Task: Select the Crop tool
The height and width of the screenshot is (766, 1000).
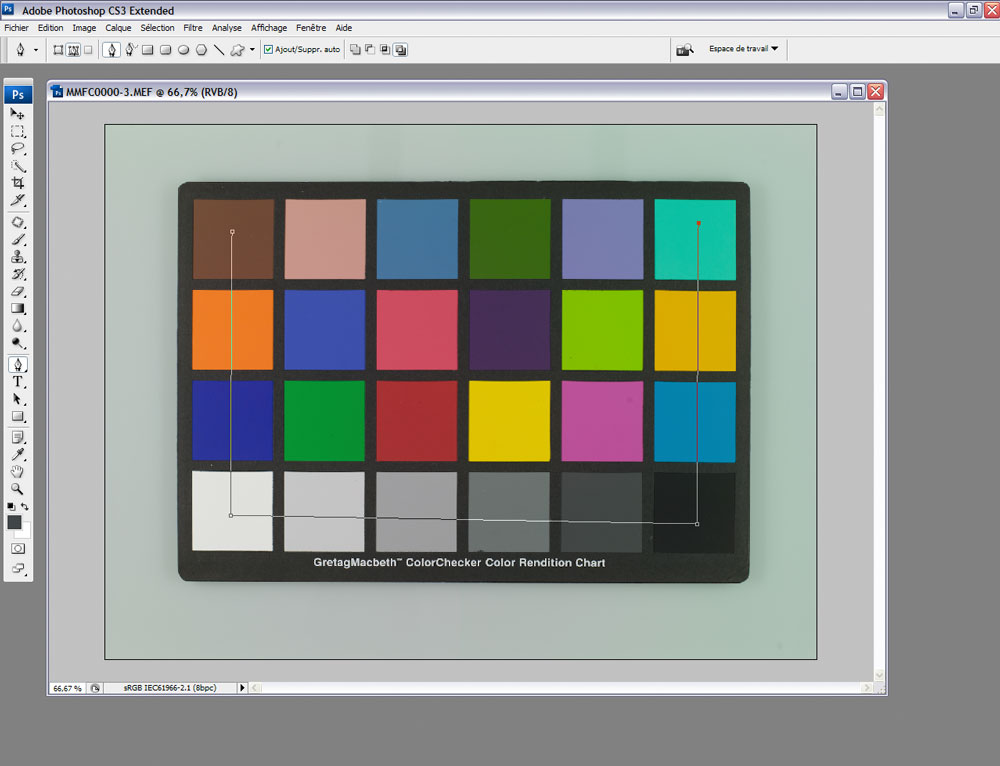Action: [17, 183]
